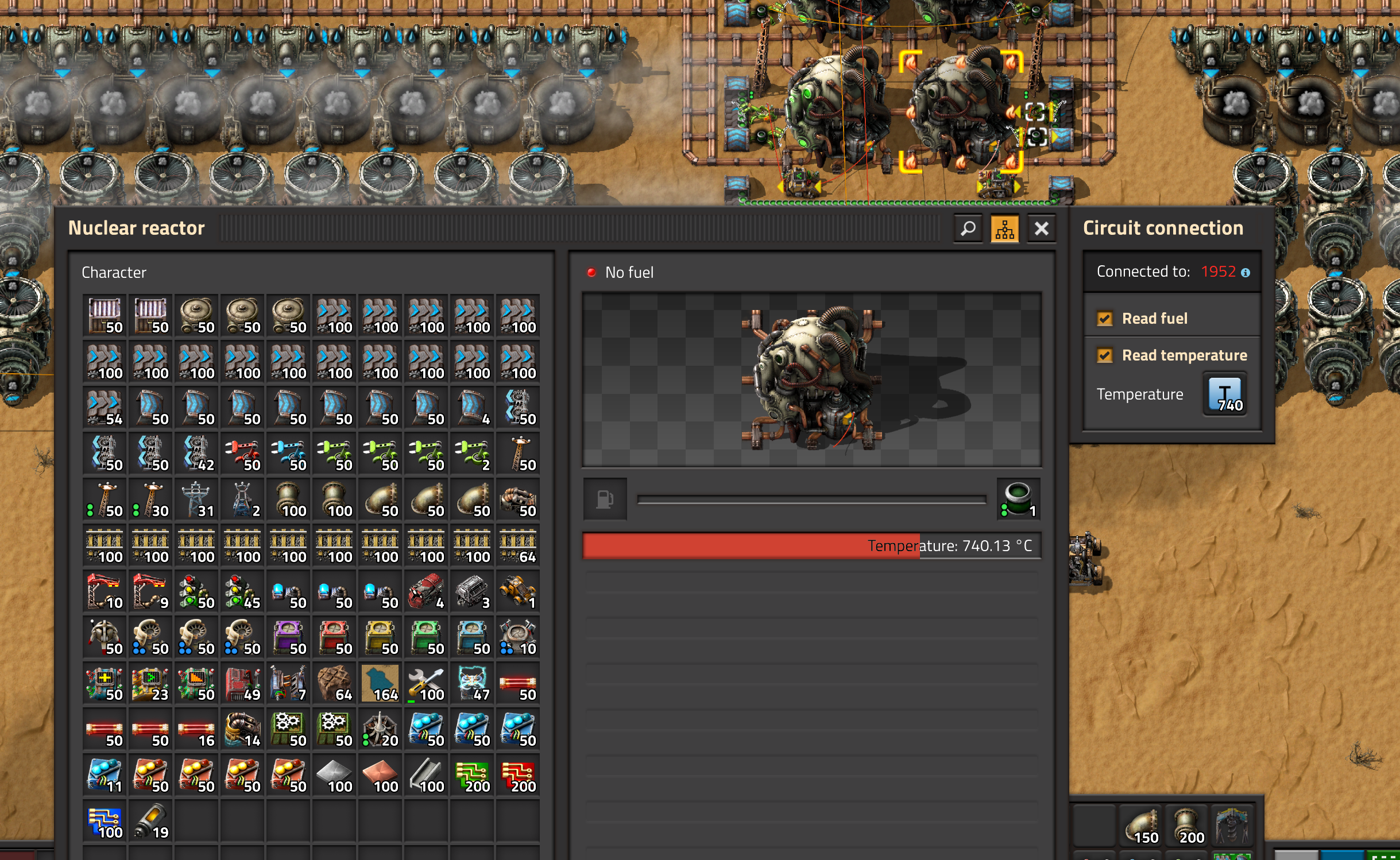
Task: Click the 'No fuel' status text
Action: pos(629,273)
